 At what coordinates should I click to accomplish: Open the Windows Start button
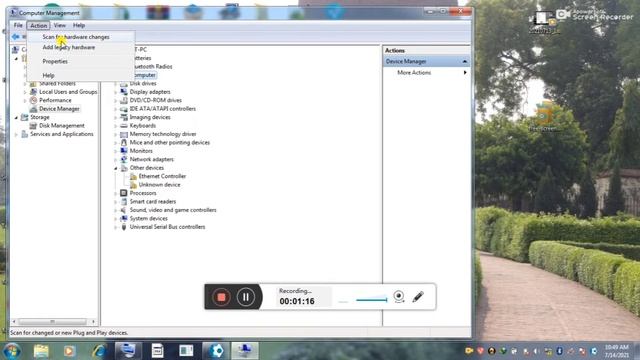[11, 351]
